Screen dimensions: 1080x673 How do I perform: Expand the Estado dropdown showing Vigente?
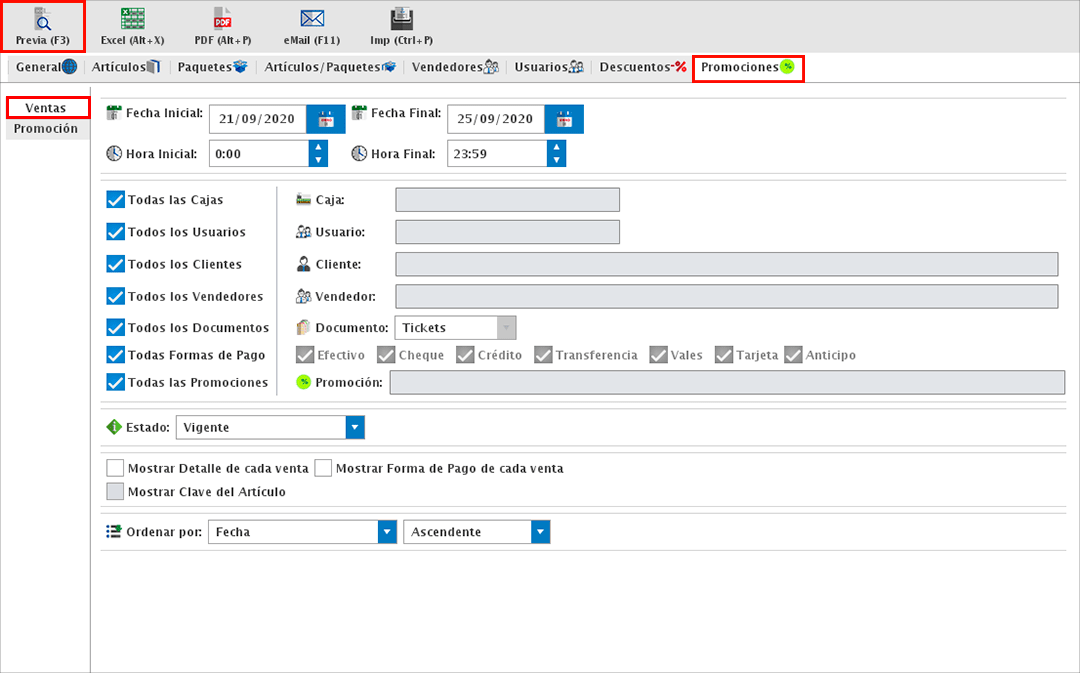(x=354, y=428)
